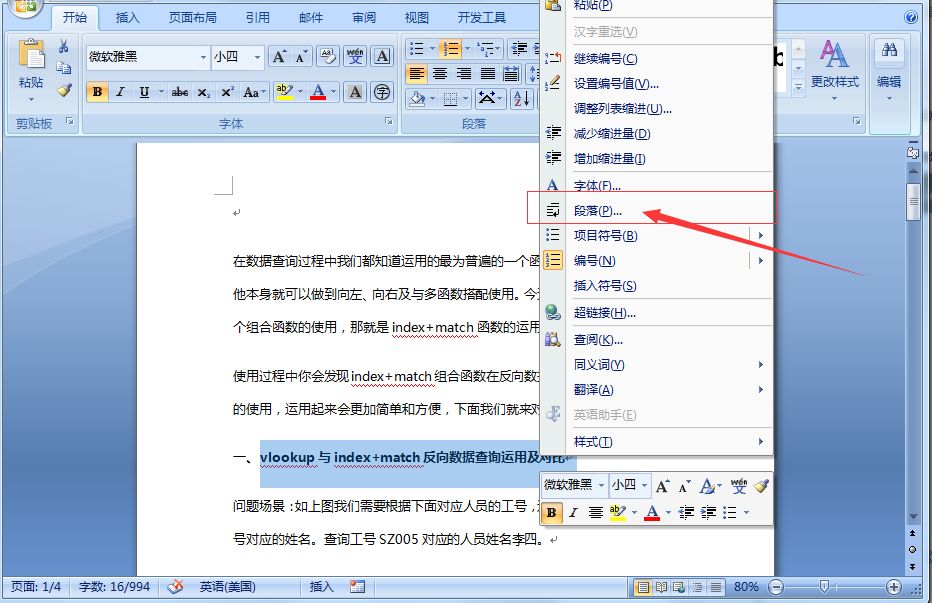Toggle left alignment in the ribbon

pyautogui.click(x=417, y=74)
